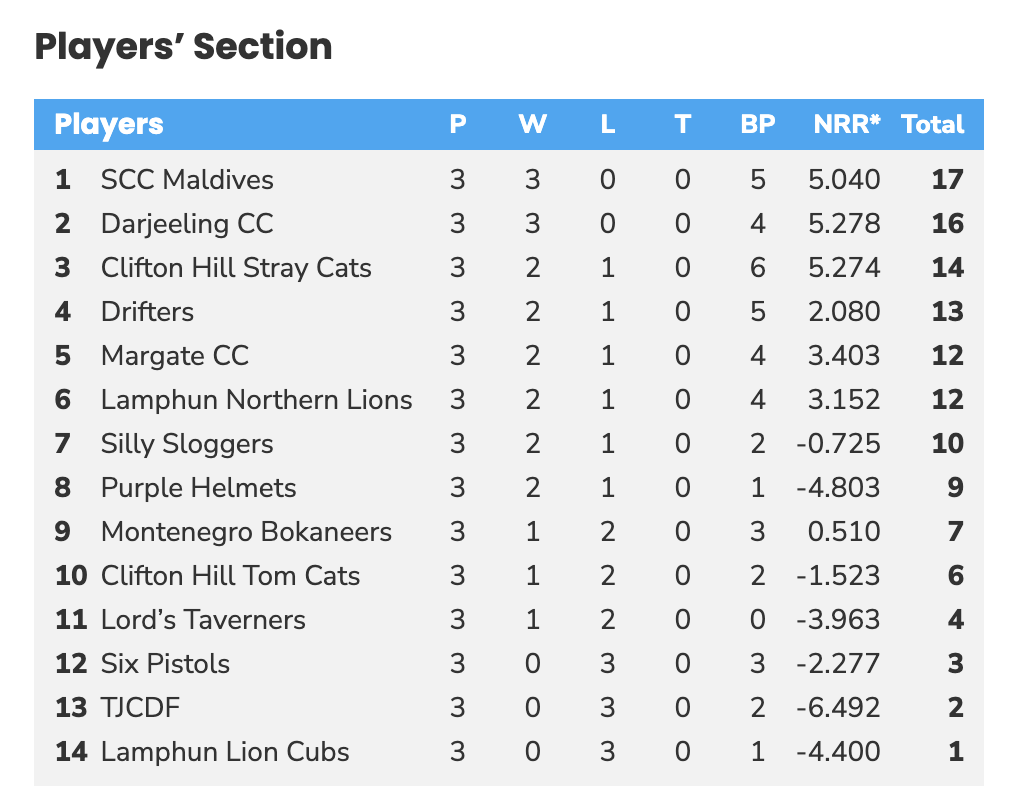
Task: Select Darjeeling CC in the table
Action: (187, 224)
